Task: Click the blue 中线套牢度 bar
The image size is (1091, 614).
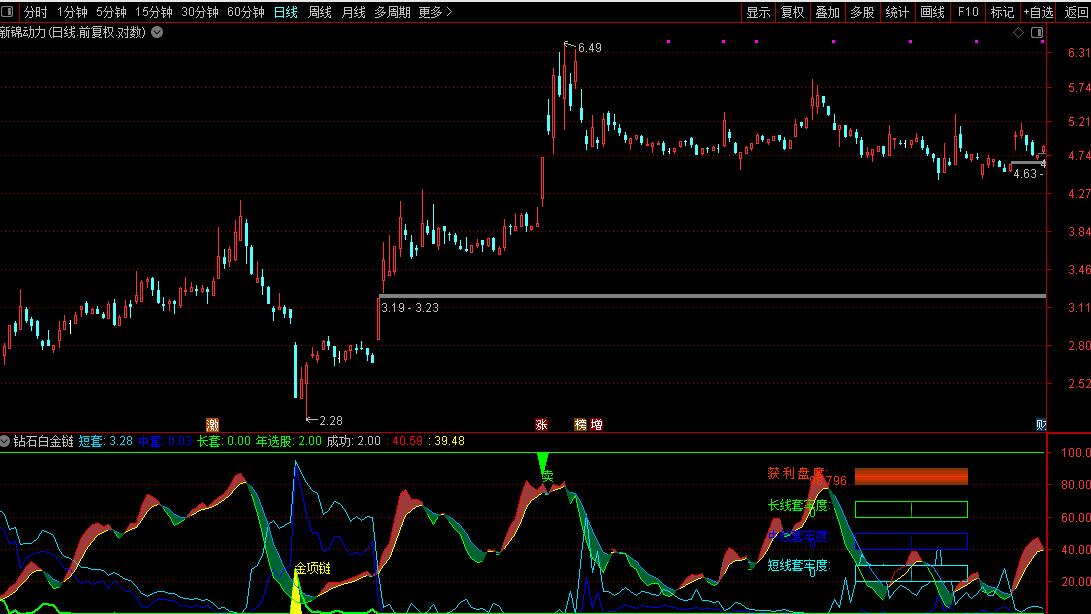Action: (x=911, y=542)
